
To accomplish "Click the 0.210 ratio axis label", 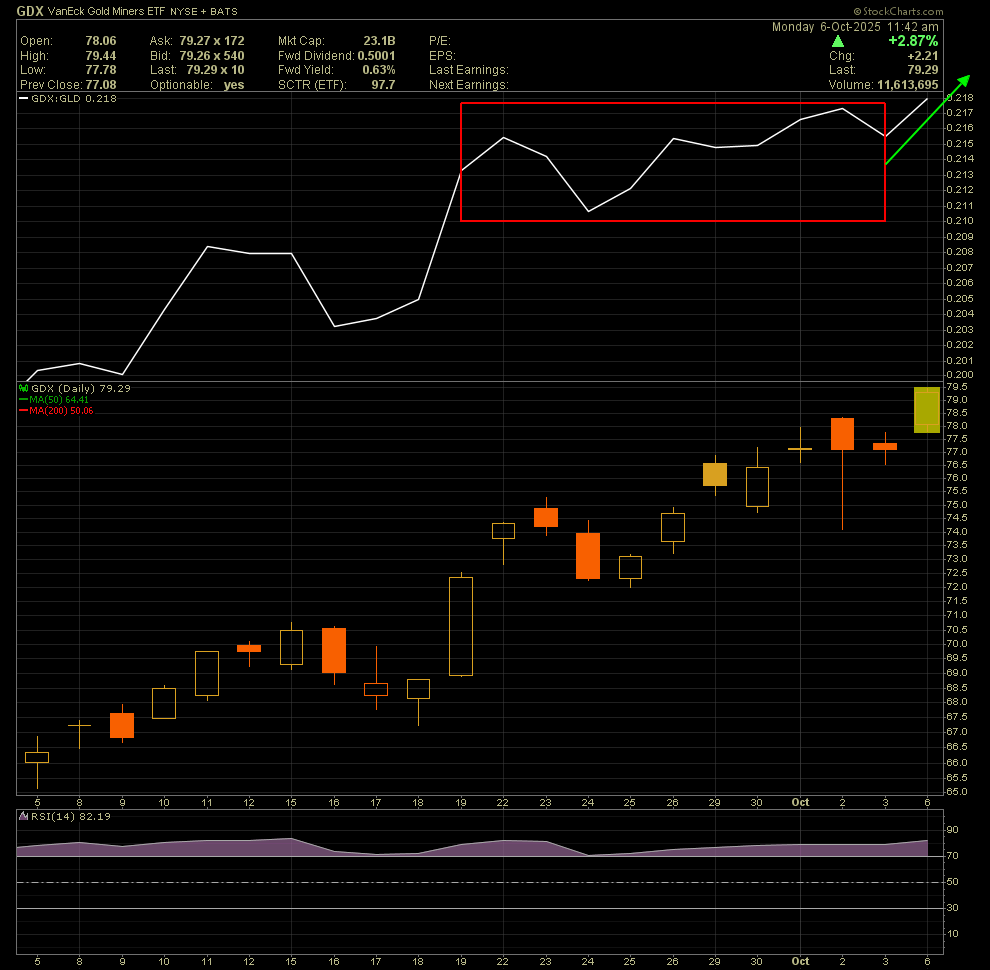I will coord(960,221).
